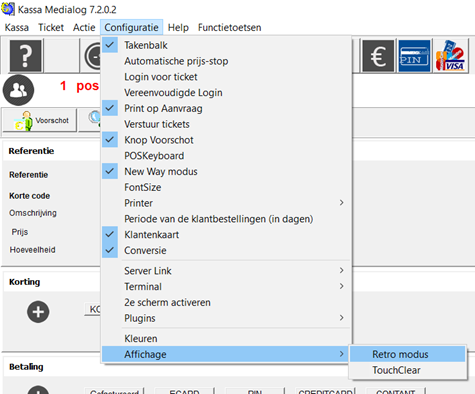
Task: Open the Kassa menu
Action: [x=17, y=27]
